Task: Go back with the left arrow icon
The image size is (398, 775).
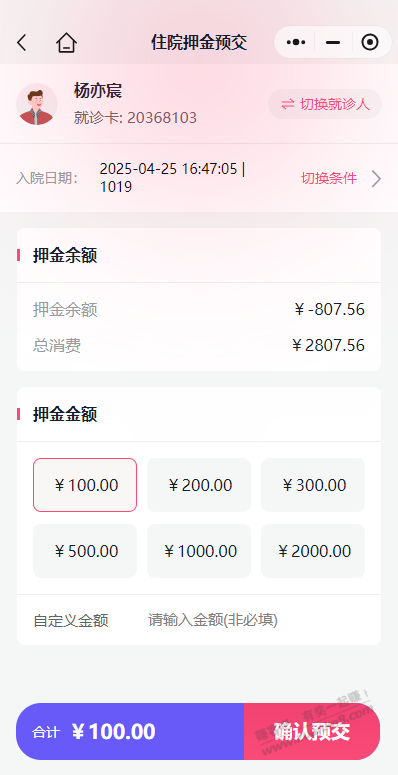Action: click(21, 43)
